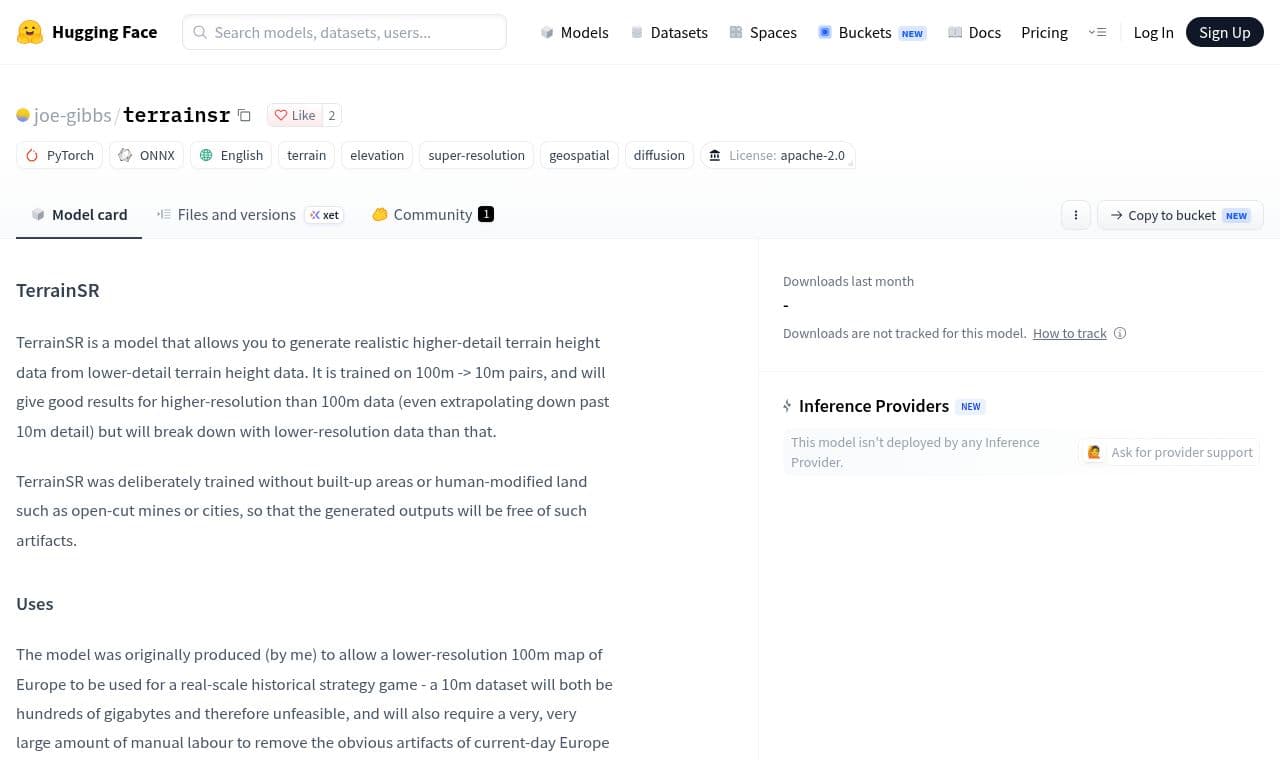1280x760 pixels.
Task: Open the joe-gibbs username link
Action: coord(73,115)
